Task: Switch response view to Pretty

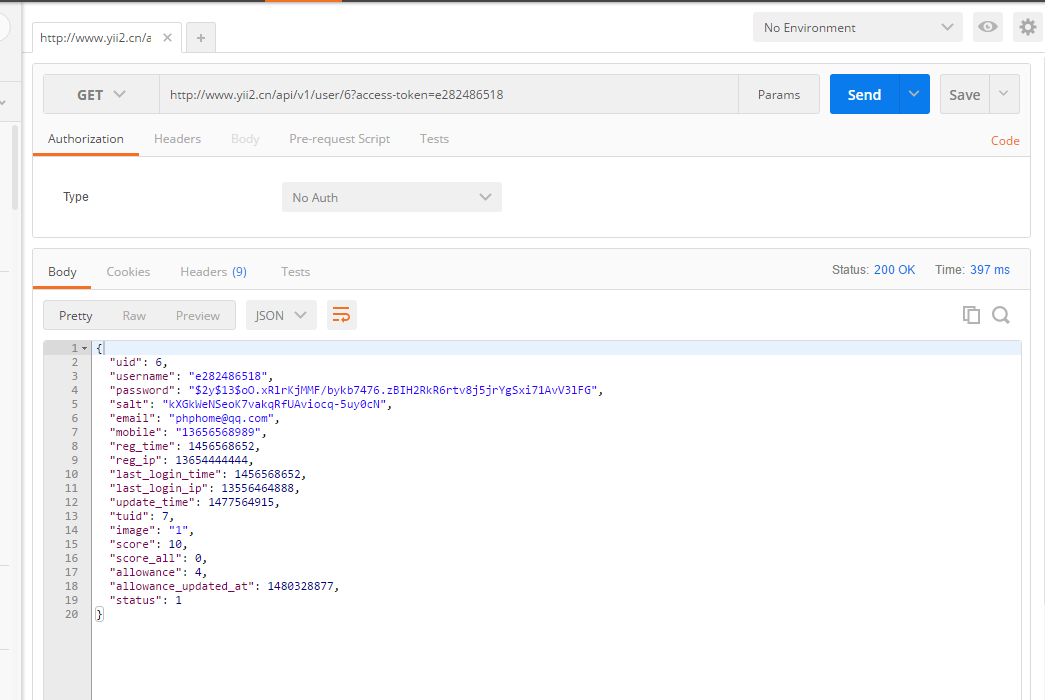Action: coord(75,316)
